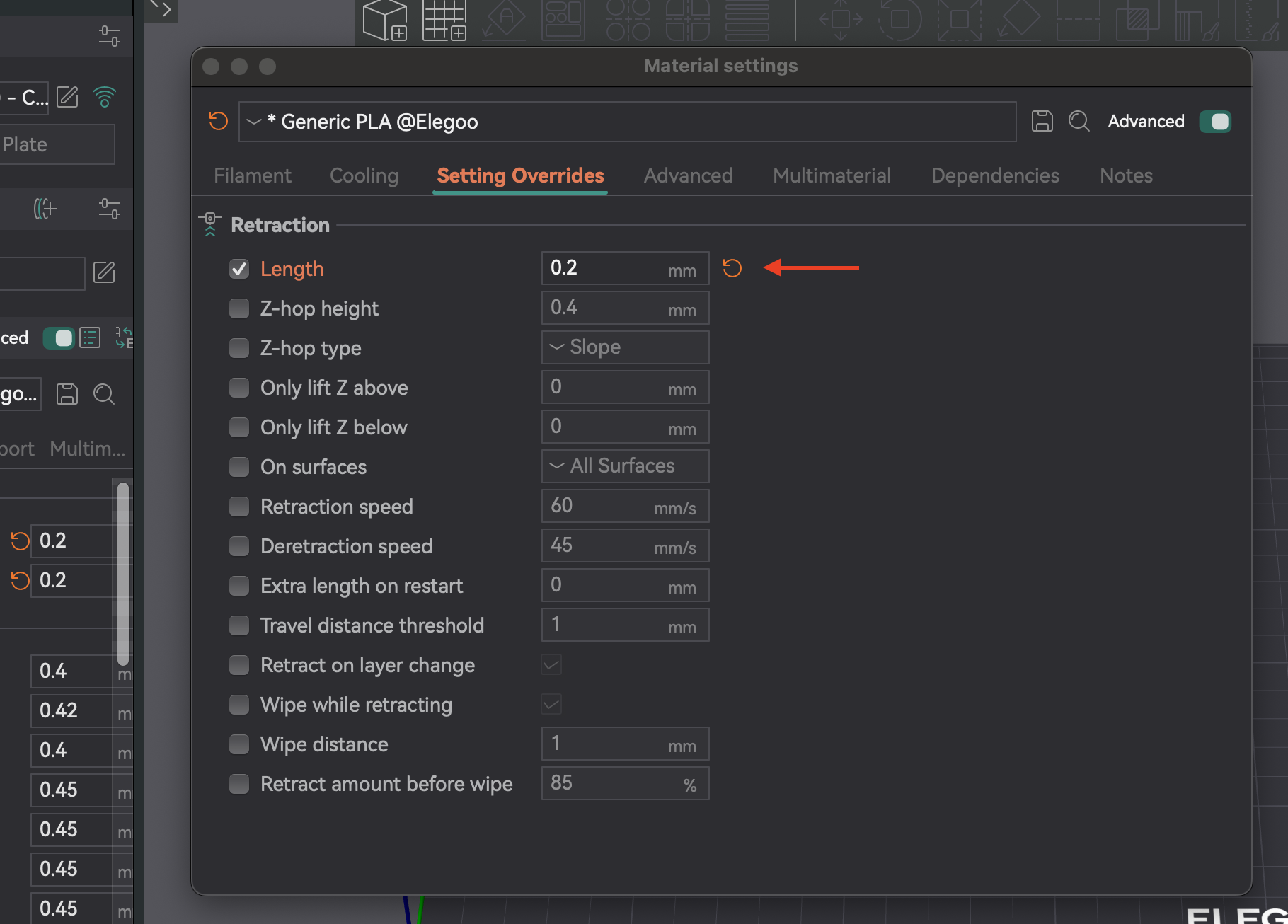Image resolution: width=1288 pixels, height=924 pixels.
Task: Click the filament sync icon in the sidebar
Action: (x=45, y=209)
